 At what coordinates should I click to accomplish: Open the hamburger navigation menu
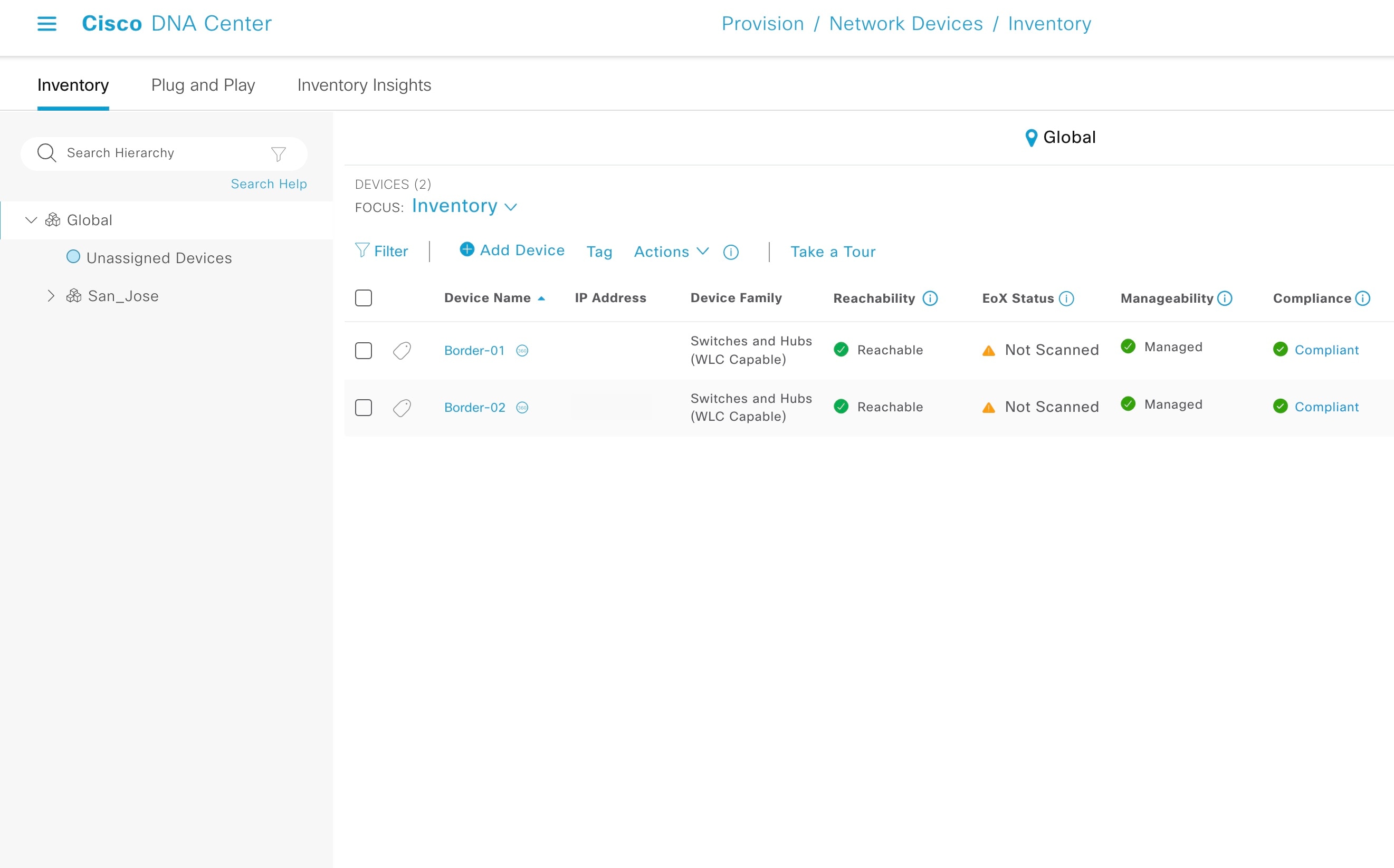(47, 24)
